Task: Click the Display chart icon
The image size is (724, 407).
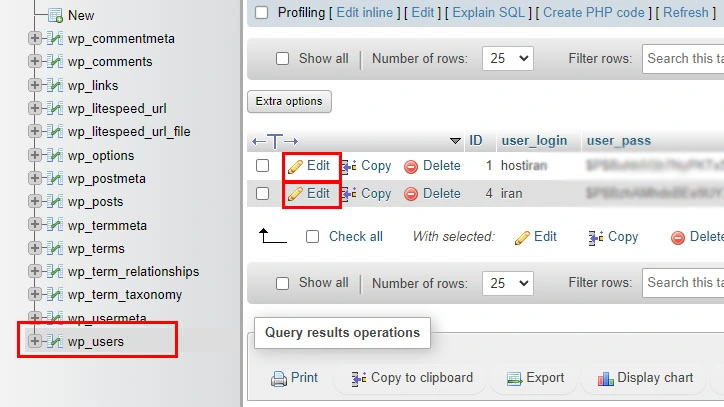Action: (605, 379)
